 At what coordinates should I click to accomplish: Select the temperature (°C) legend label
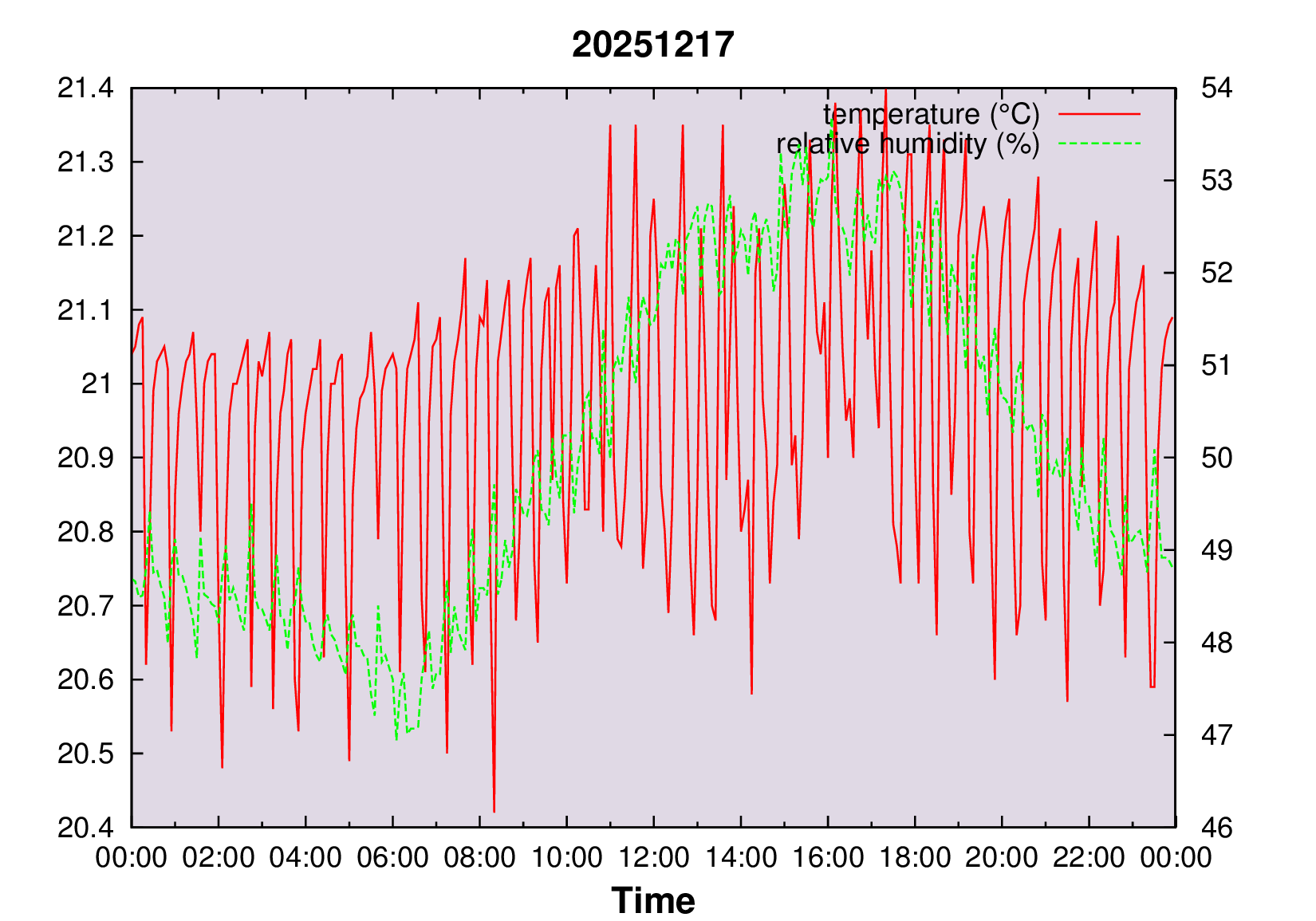pos(931,115)
